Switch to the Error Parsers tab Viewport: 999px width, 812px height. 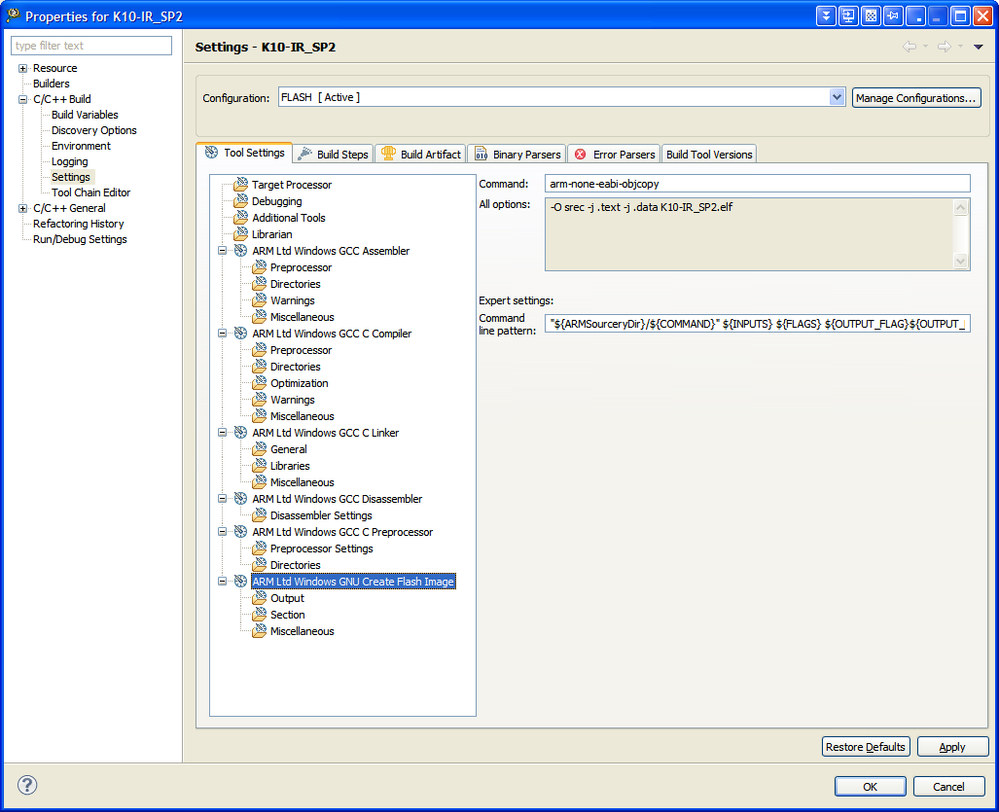click(614, 154)
